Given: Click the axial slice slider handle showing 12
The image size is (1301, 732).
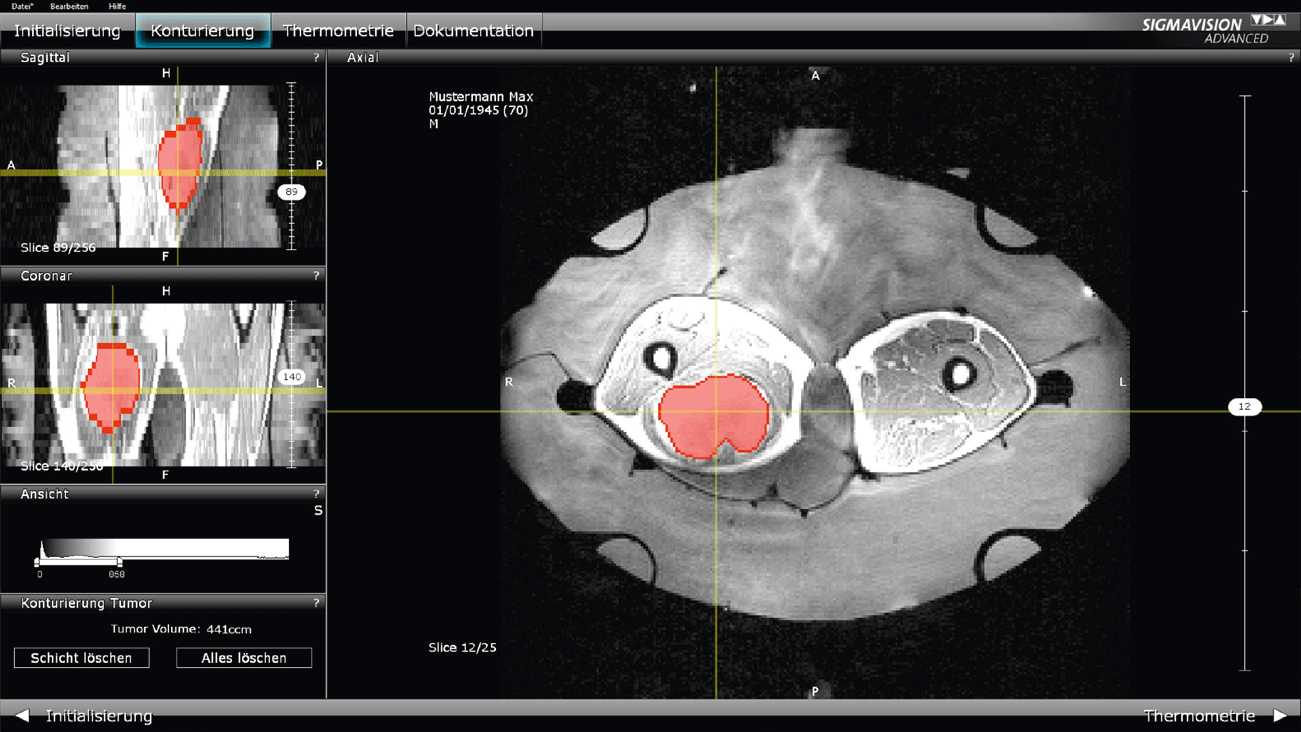Looking at the screenshot, I should pos(1244,407).
